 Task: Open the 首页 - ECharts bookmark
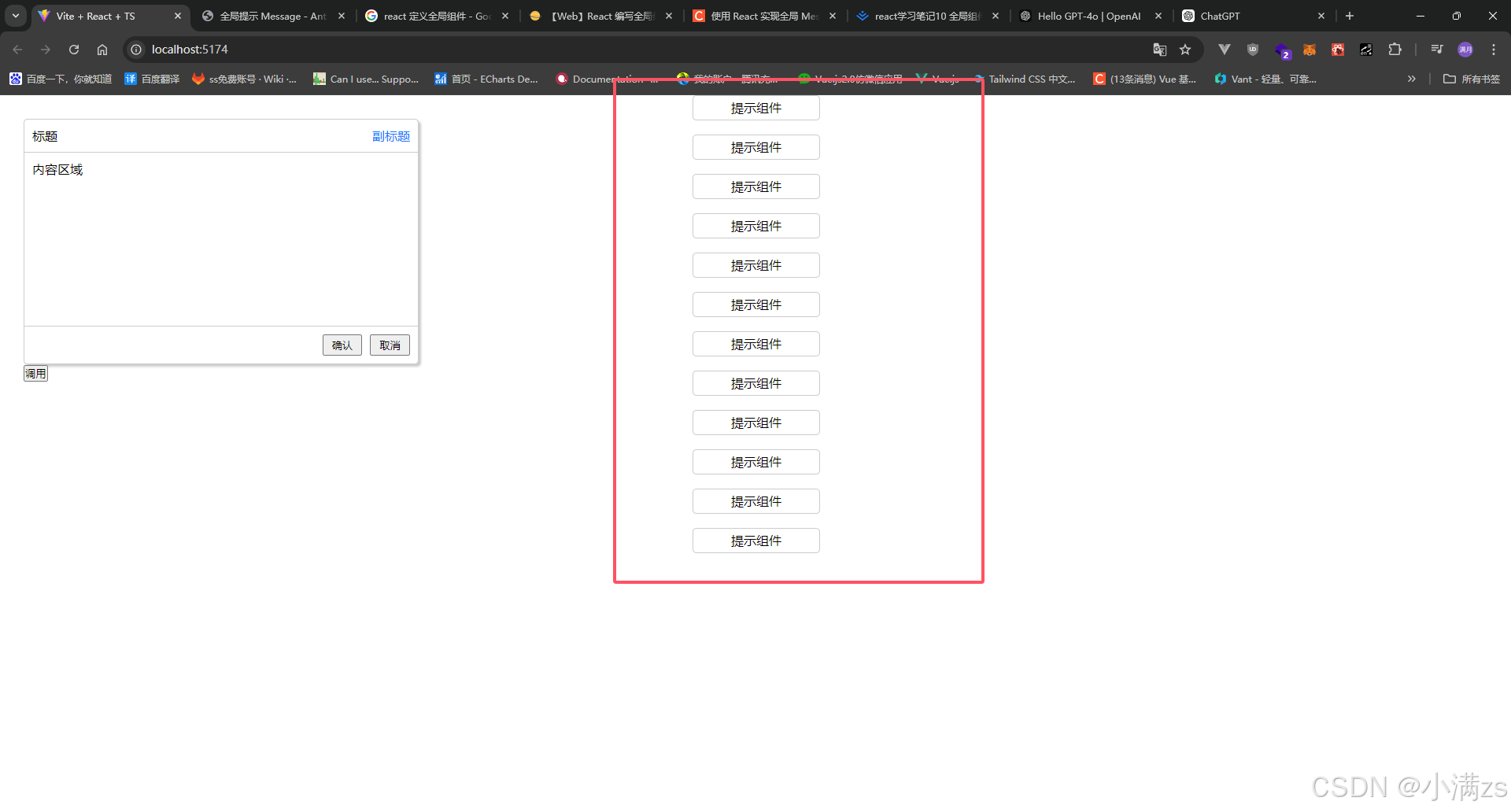486,79
